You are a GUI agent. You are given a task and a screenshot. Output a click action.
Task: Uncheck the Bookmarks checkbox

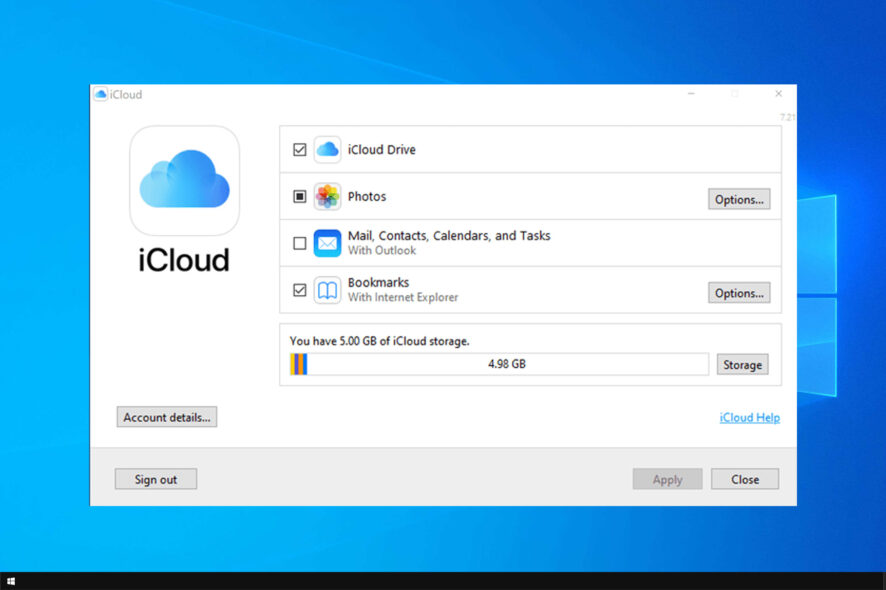299,290
